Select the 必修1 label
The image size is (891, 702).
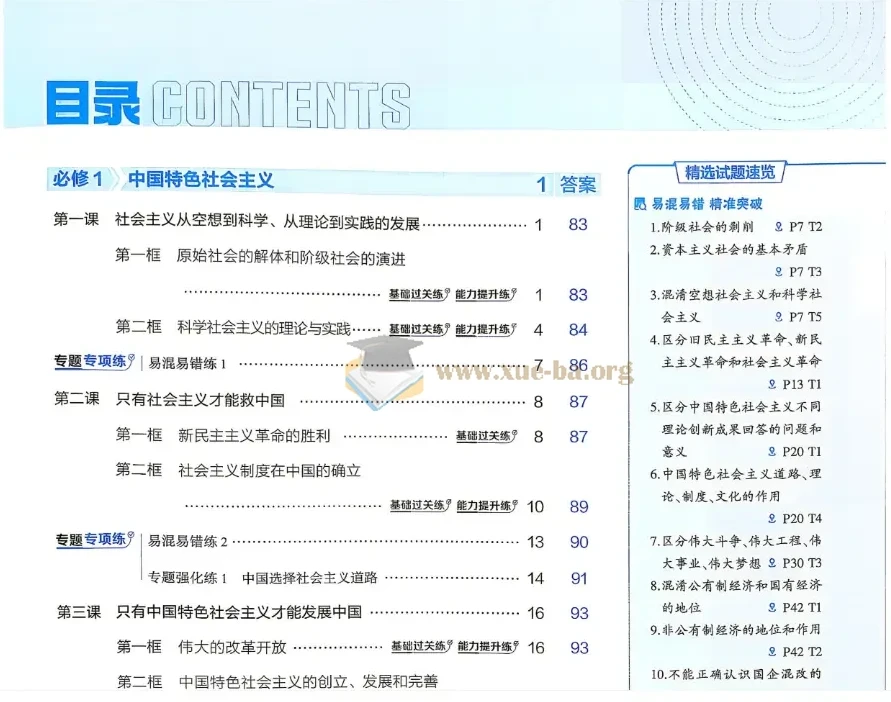tap(78, 179)
